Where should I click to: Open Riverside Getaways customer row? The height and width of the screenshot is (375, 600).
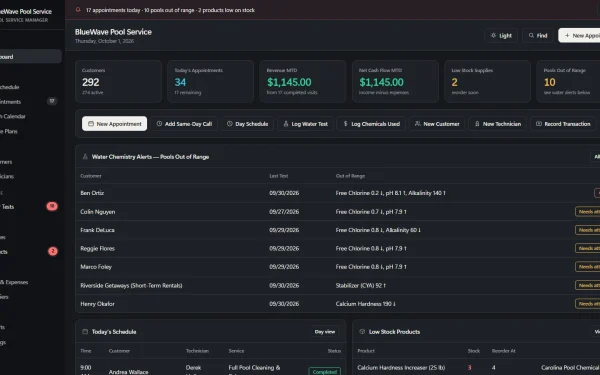pyautogui.click(x=338, y=285)
